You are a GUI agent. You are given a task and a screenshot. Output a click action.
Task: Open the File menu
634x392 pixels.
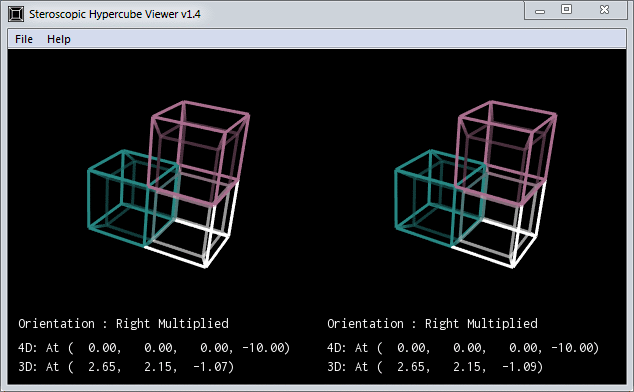coord(24,39)
